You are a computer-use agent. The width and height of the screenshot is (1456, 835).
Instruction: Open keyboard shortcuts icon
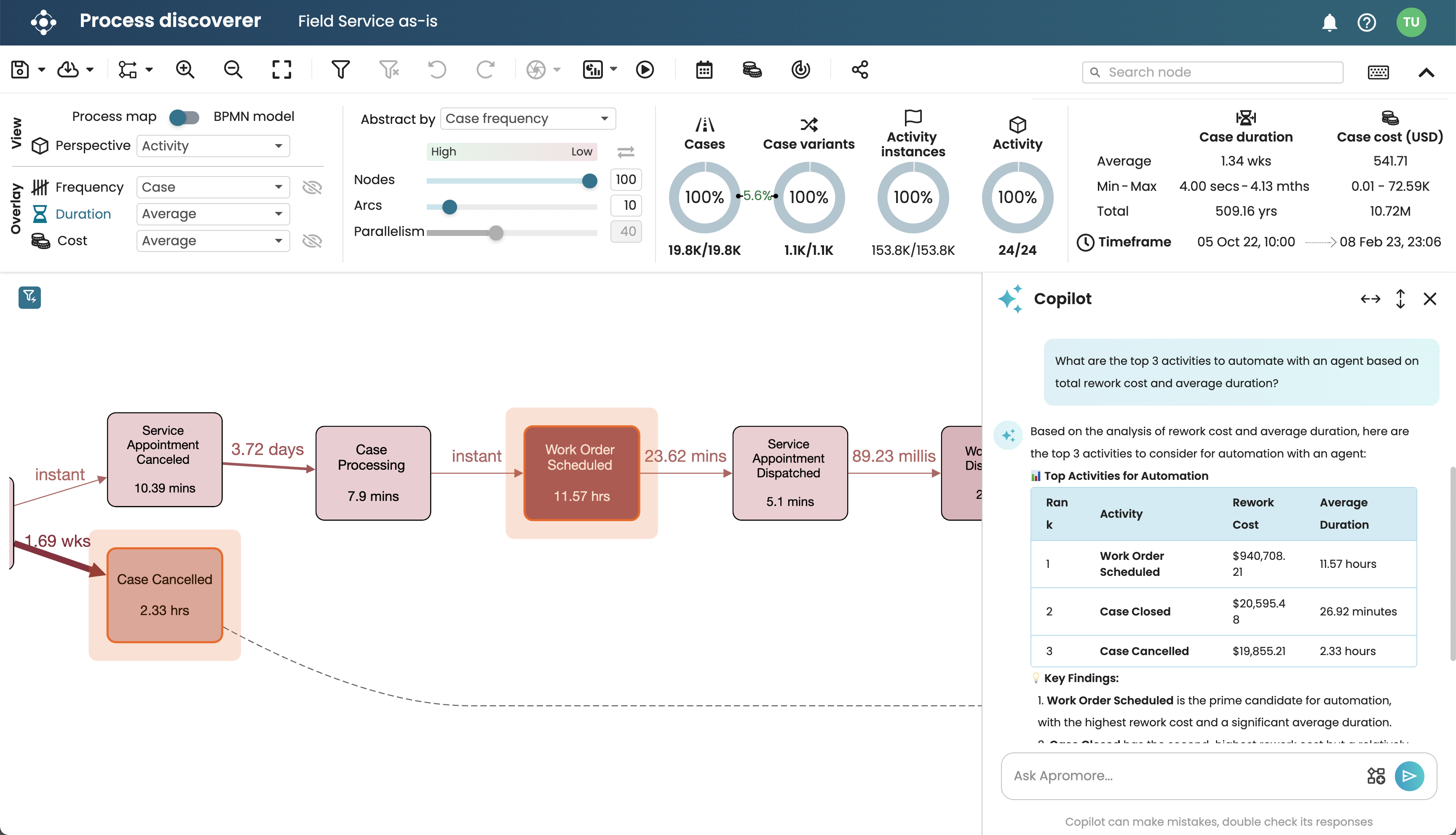pyautogui.click(x=1378, y=72)
